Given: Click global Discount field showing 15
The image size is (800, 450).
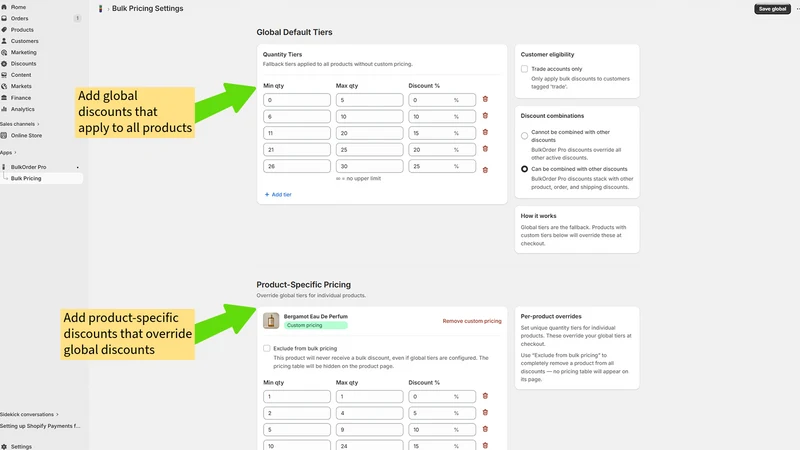Looking at the screenshot, I should tap(442, 133).
